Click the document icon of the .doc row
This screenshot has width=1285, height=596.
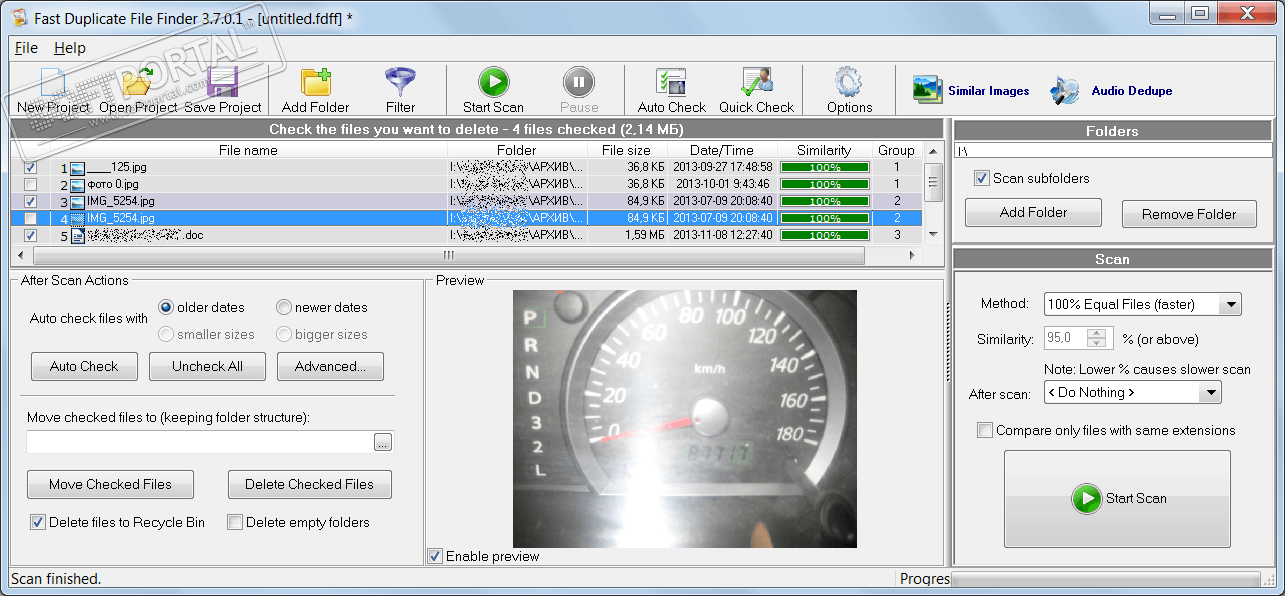[x=77, y=236]
